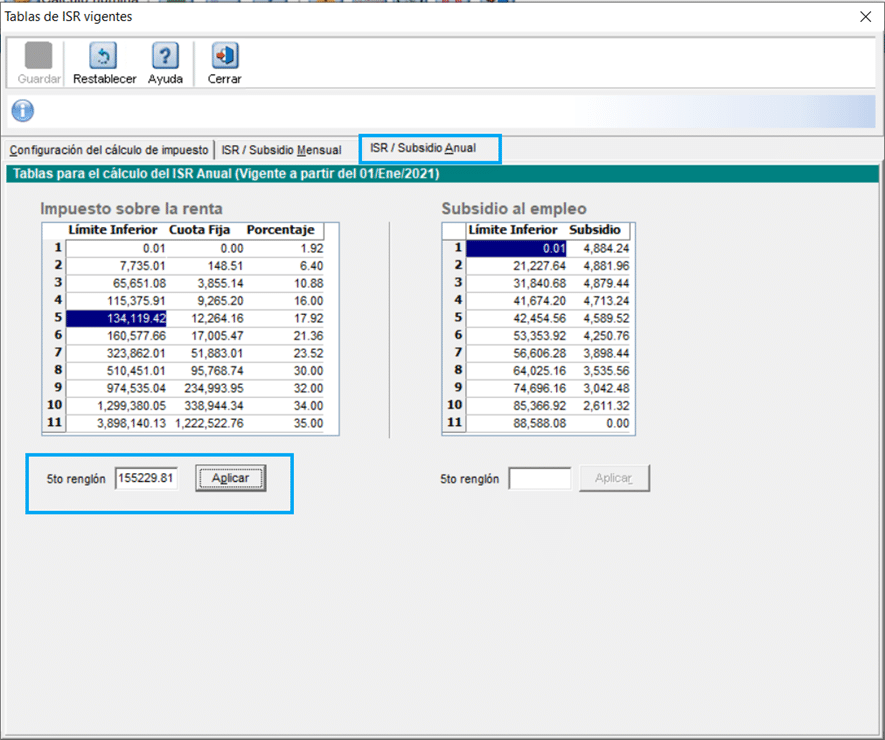Click the empty 5to renglón field under Subsidio
885x740 pixels.
[540, 479]
